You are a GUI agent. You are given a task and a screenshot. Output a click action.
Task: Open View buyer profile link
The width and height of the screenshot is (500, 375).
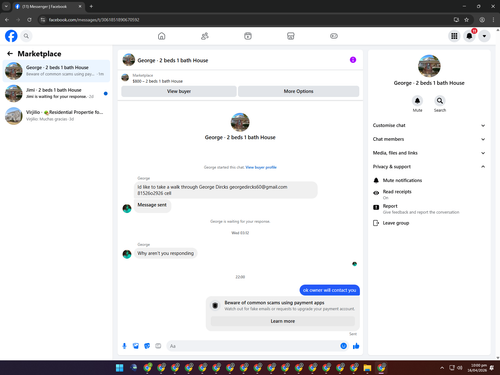click(x=261, y=167)
